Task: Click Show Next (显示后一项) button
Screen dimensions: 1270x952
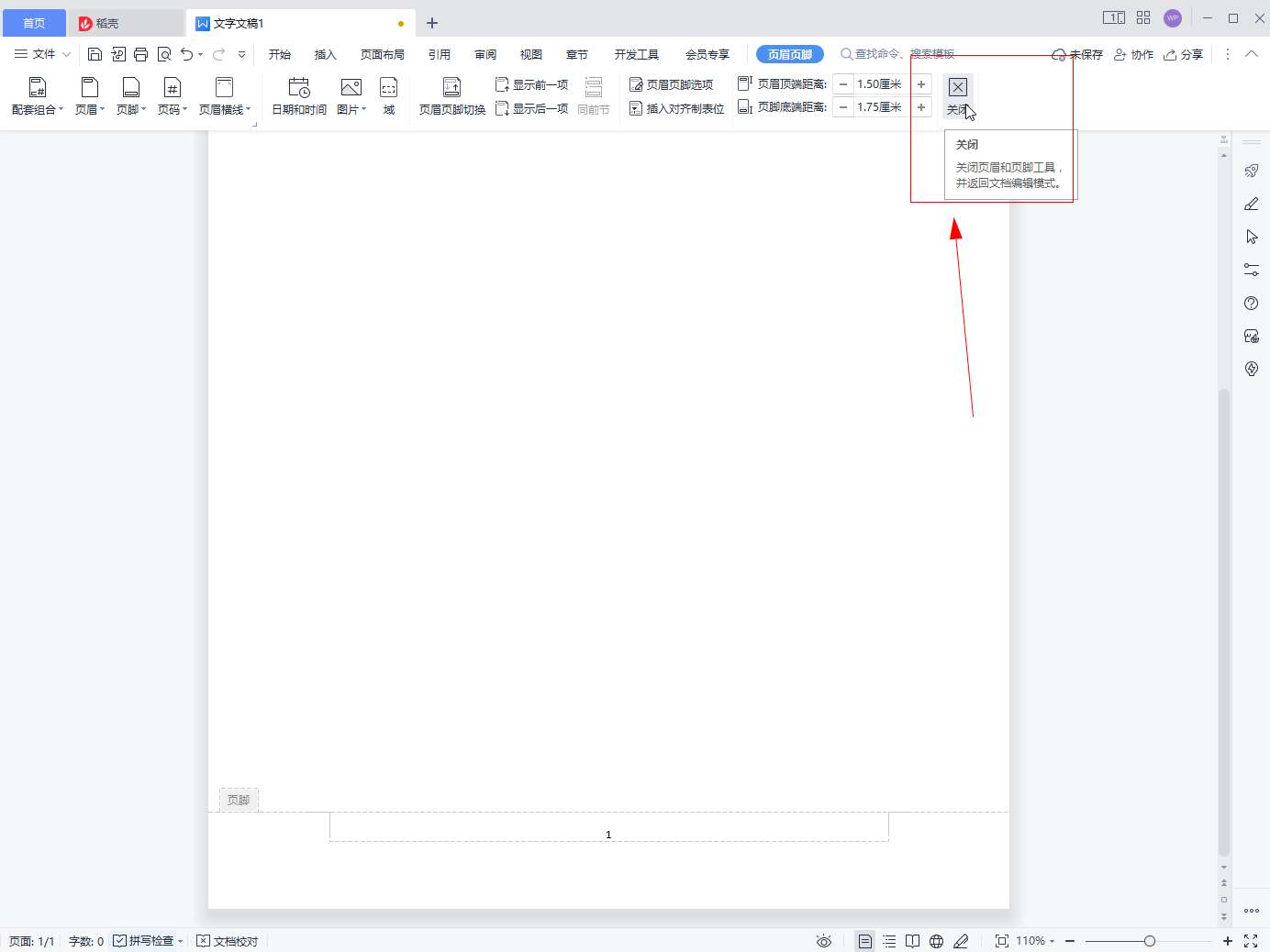Action: (x=531, y=108)
